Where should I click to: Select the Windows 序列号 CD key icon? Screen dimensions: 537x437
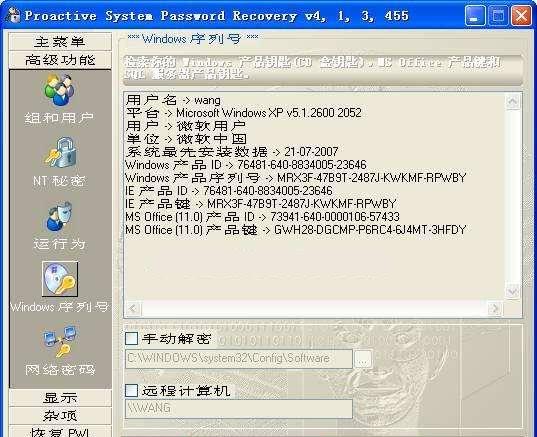(x=60, y=279)
